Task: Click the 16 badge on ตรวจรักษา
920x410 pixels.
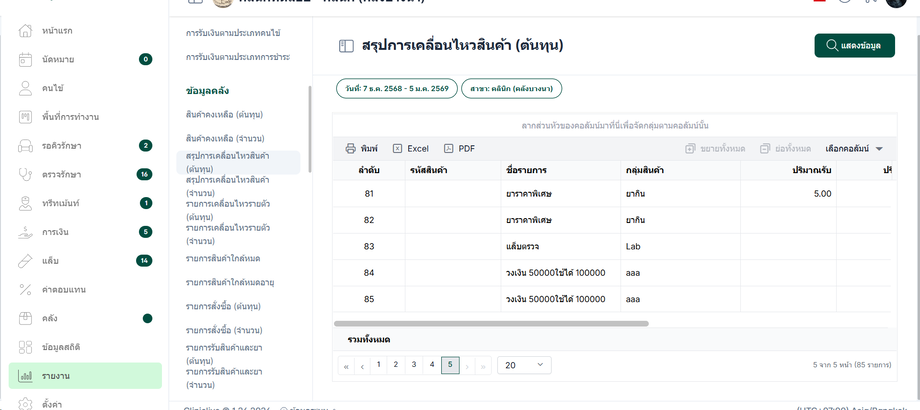Action: pyautogui.click(x=144, y=174)
